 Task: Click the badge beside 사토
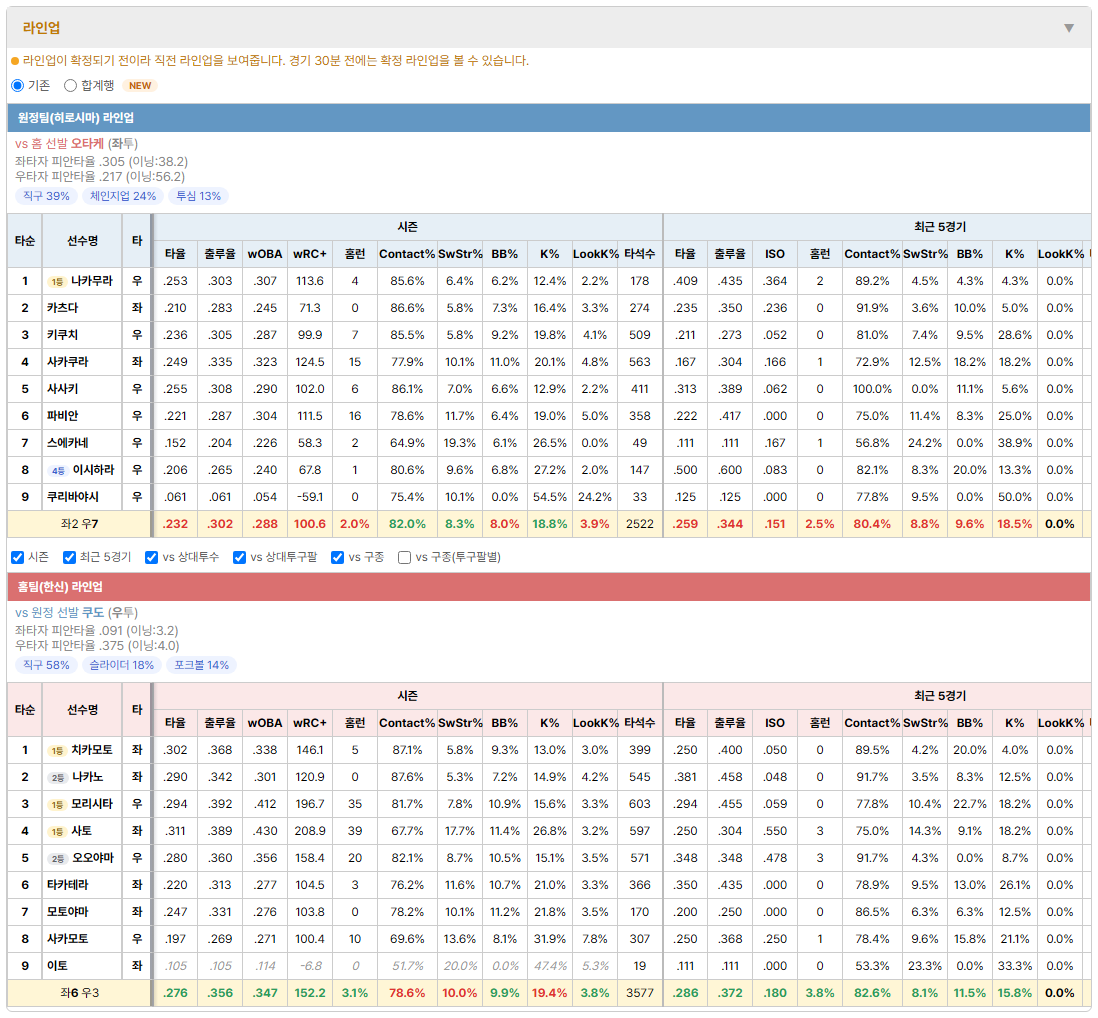[57, 832]
